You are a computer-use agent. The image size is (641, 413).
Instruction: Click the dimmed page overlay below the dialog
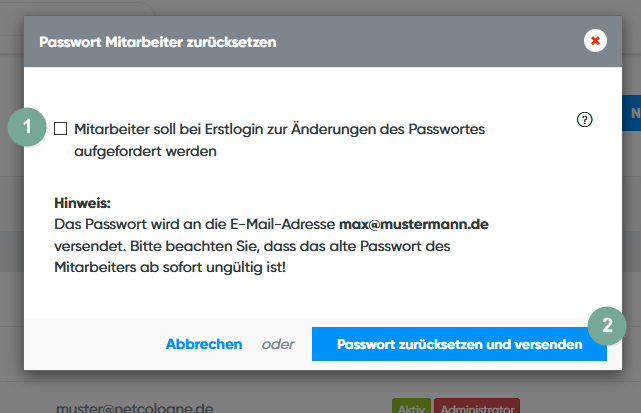(250, 392)
